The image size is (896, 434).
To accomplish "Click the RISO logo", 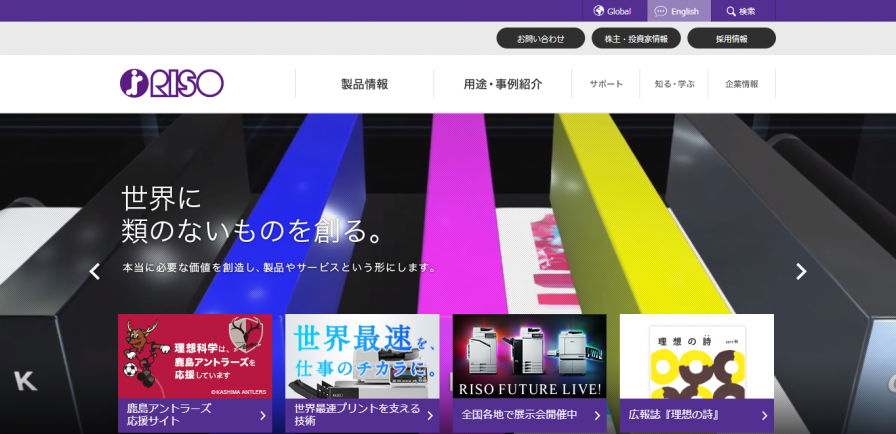I will pos(171,83).
